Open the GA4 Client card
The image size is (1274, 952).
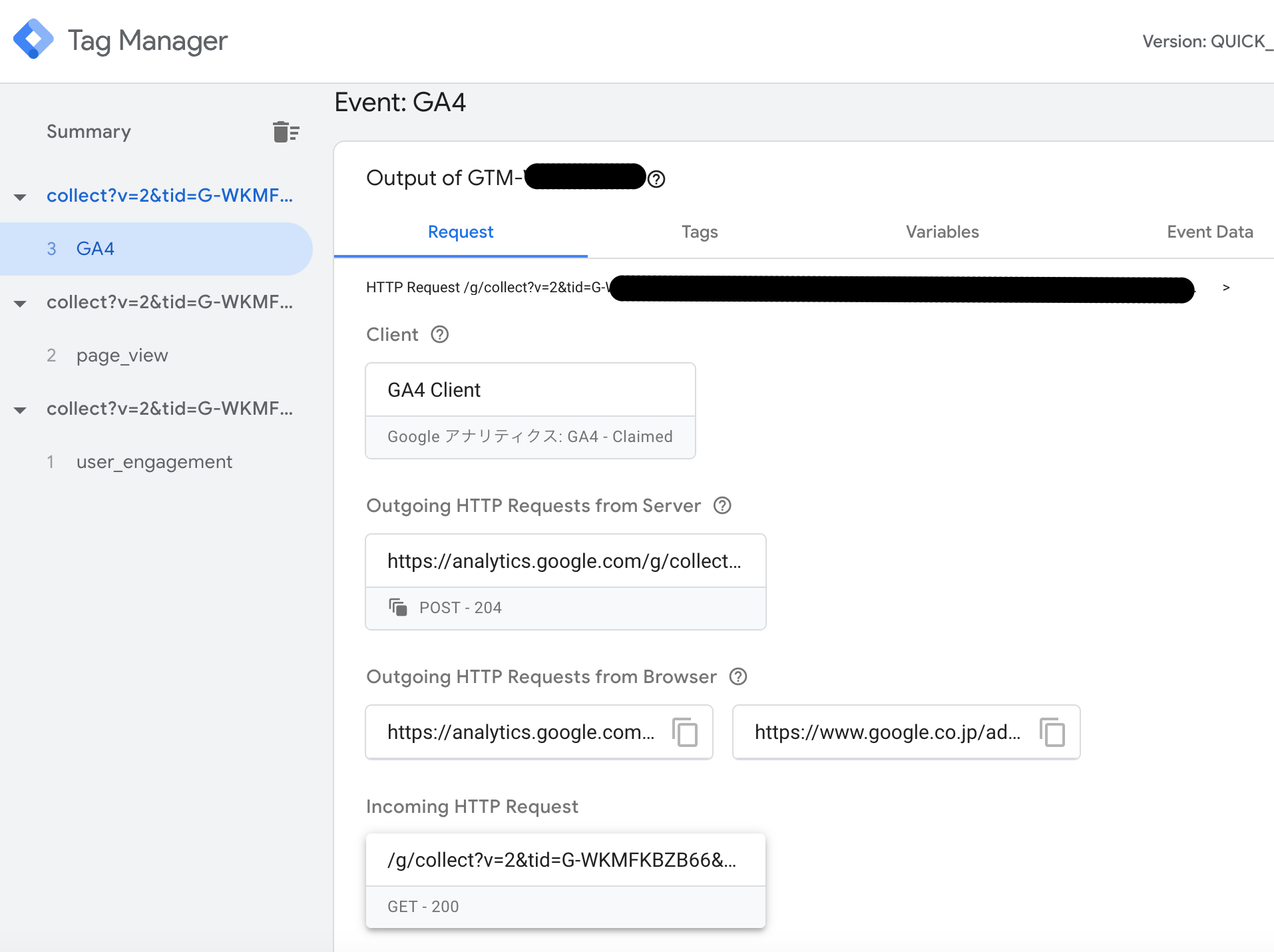(x=531, y=411)
